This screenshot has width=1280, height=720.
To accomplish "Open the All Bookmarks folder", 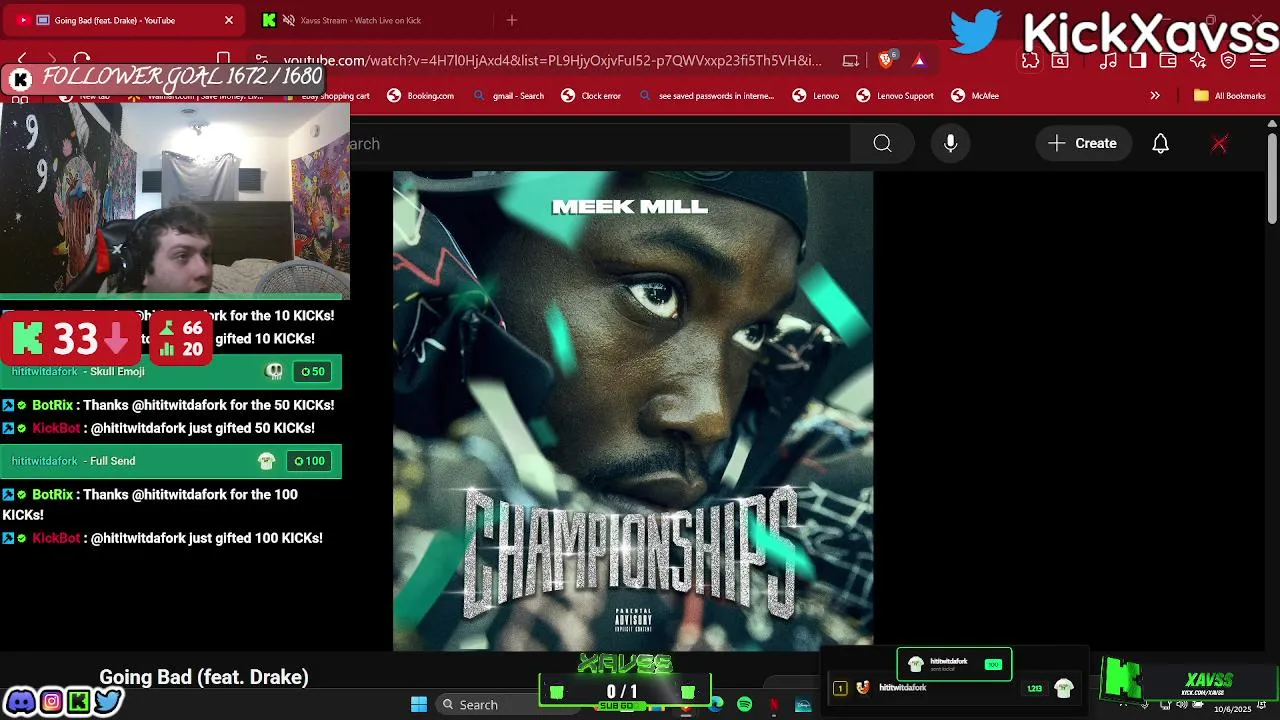I will [x=1230, y=96].
